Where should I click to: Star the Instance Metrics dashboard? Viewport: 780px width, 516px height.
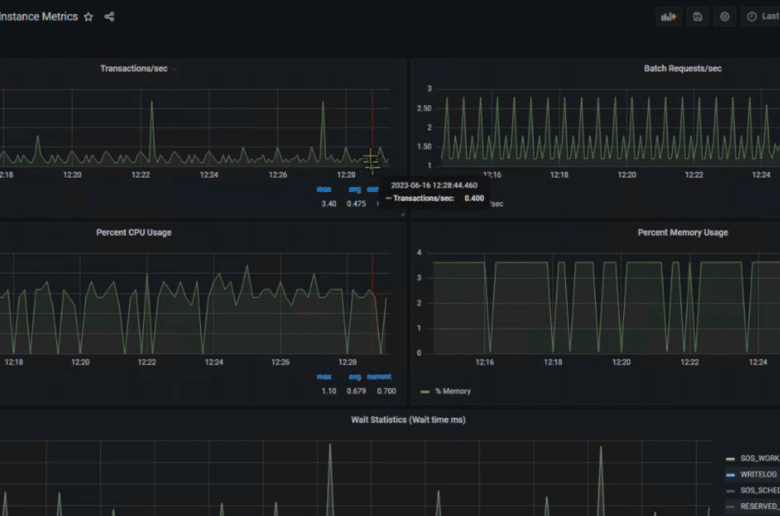point(89,17)
